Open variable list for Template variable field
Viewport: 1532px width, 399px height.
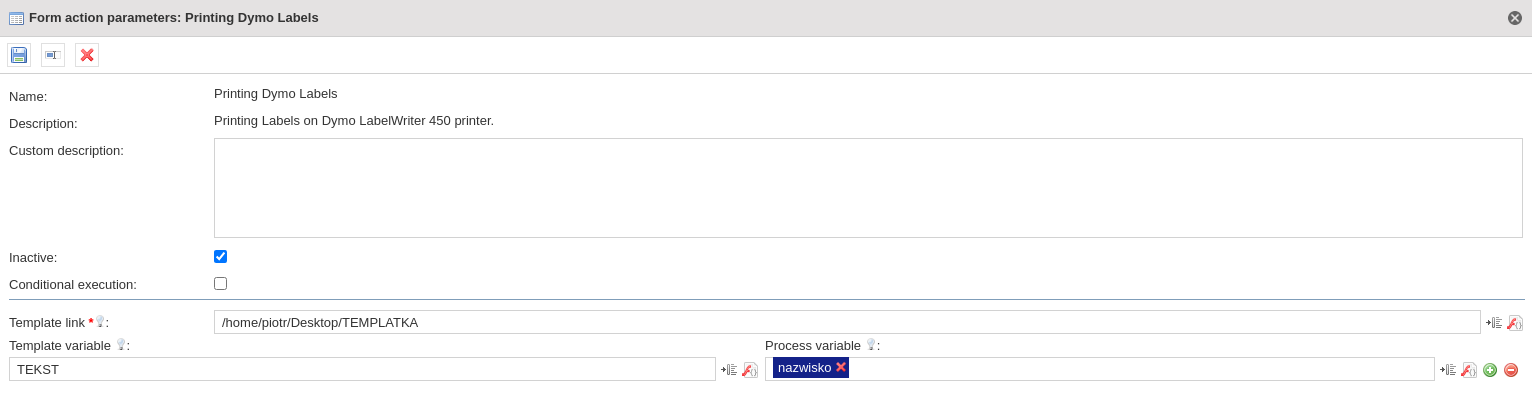[x=729, y=370]
